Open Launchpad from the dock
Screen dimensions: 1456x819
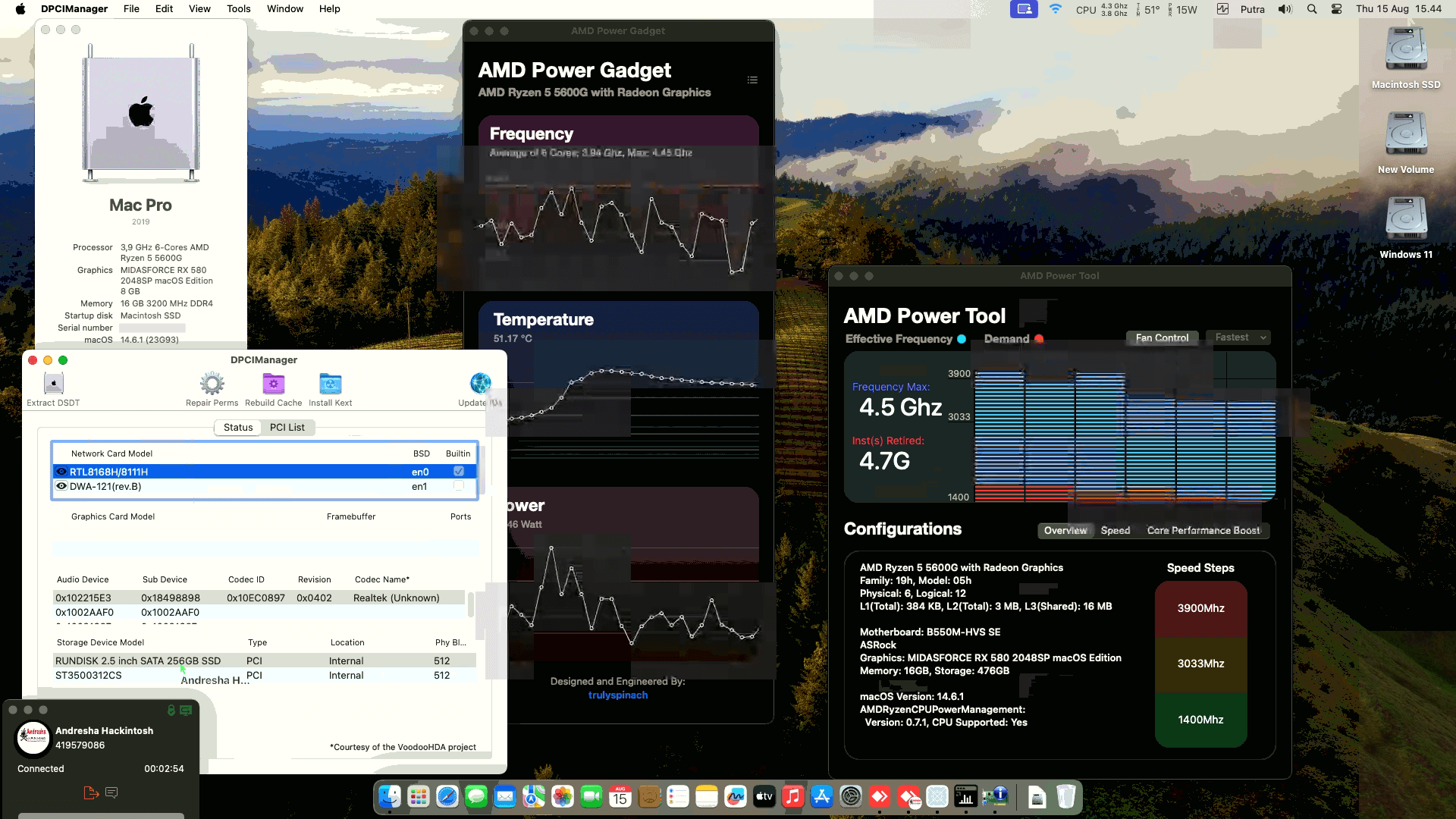coord(419,796)
